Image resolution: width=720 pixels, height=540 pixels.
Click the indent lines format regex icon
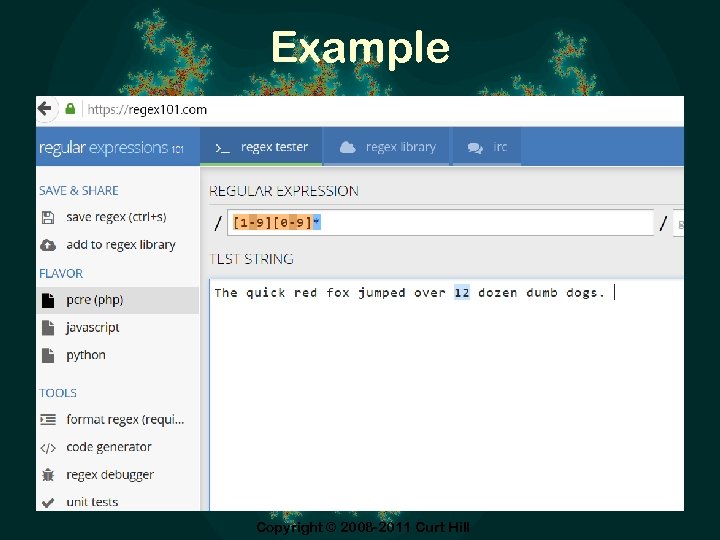click(48, 420)
